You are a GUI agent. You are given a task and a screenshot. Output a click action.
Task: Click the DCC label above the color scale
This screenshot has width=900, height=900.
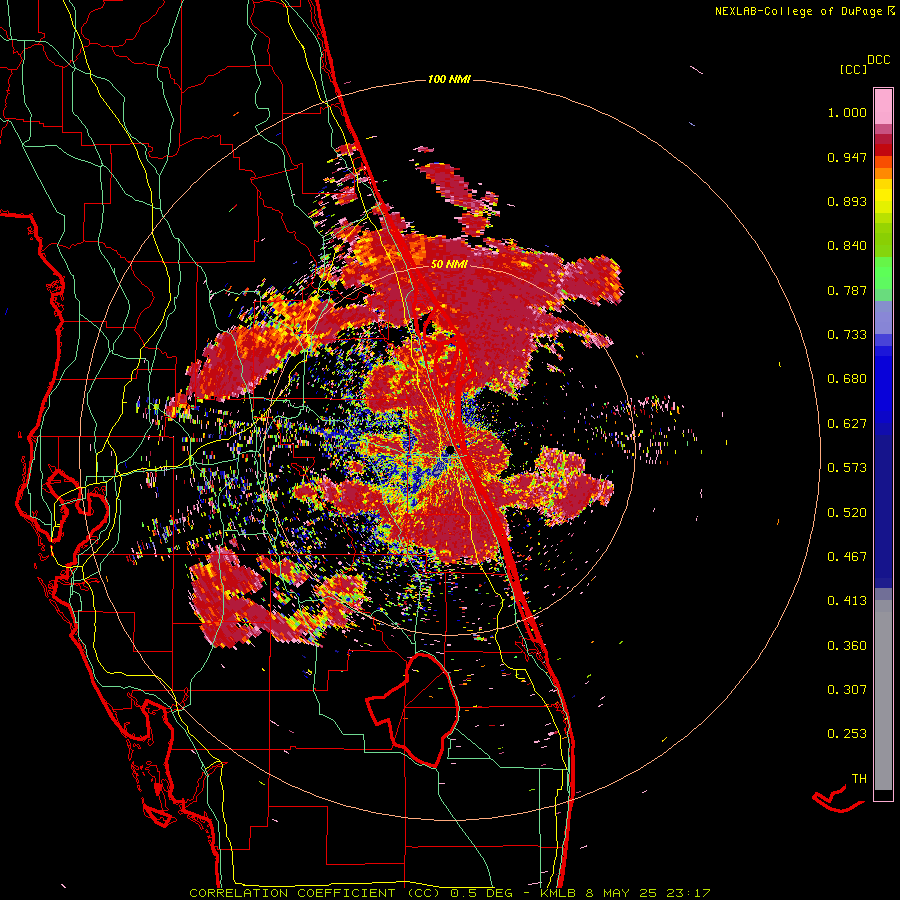click(878, 60)
